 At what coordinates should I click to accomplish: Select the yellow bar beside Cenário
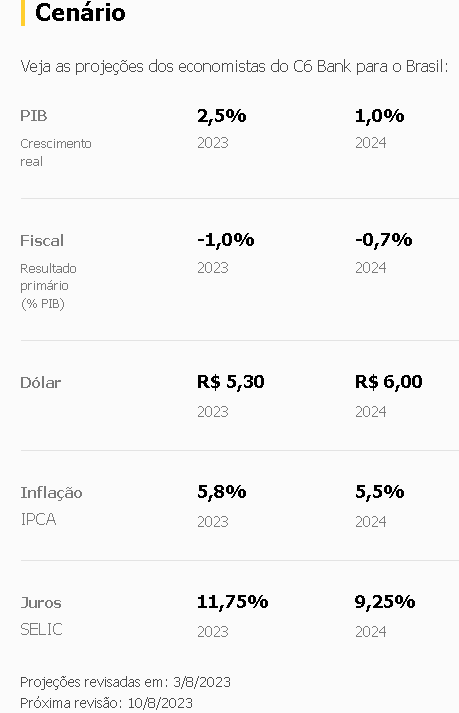click(23, 13)
